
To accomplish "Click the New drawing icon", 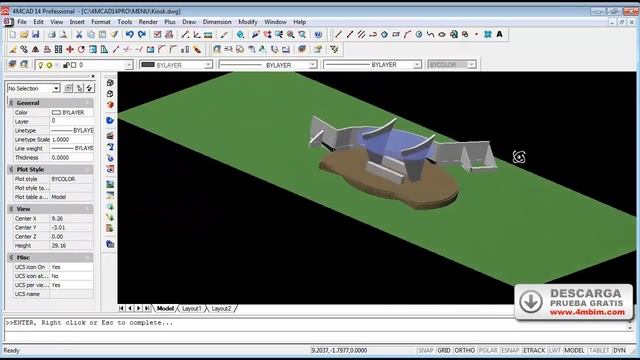I will pos(13,35).
